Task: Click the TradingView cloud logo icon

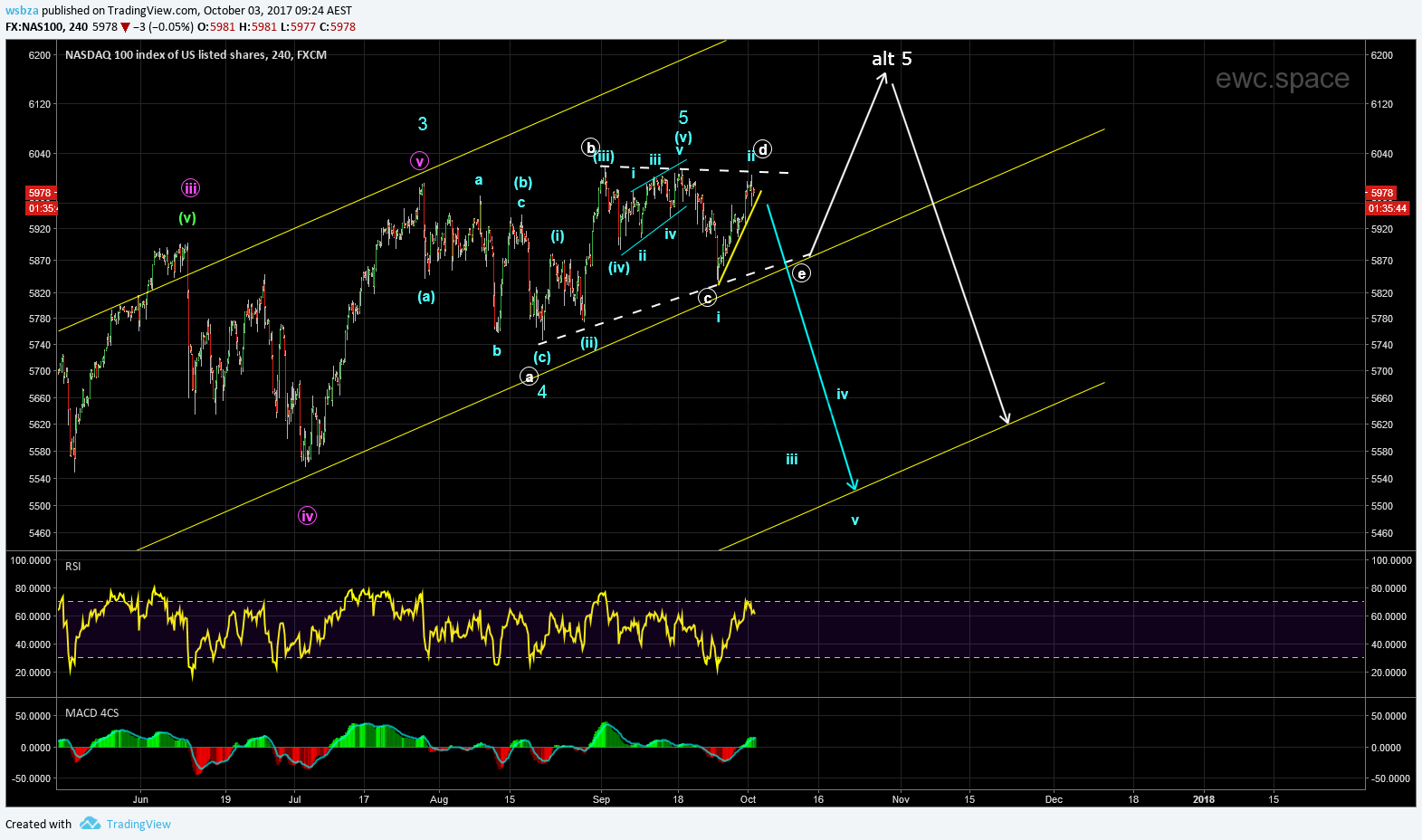Action: (x=90, y=824)
